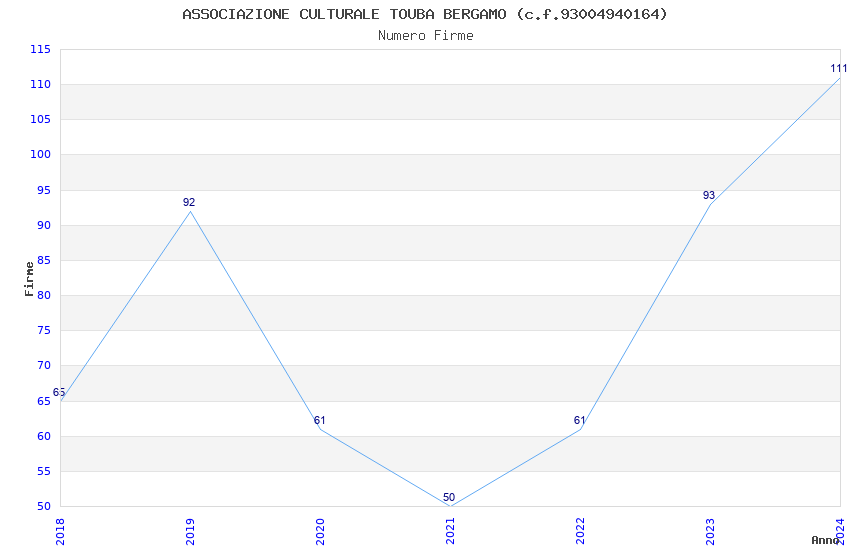Click the y-axis tick 50

point(44,506)
